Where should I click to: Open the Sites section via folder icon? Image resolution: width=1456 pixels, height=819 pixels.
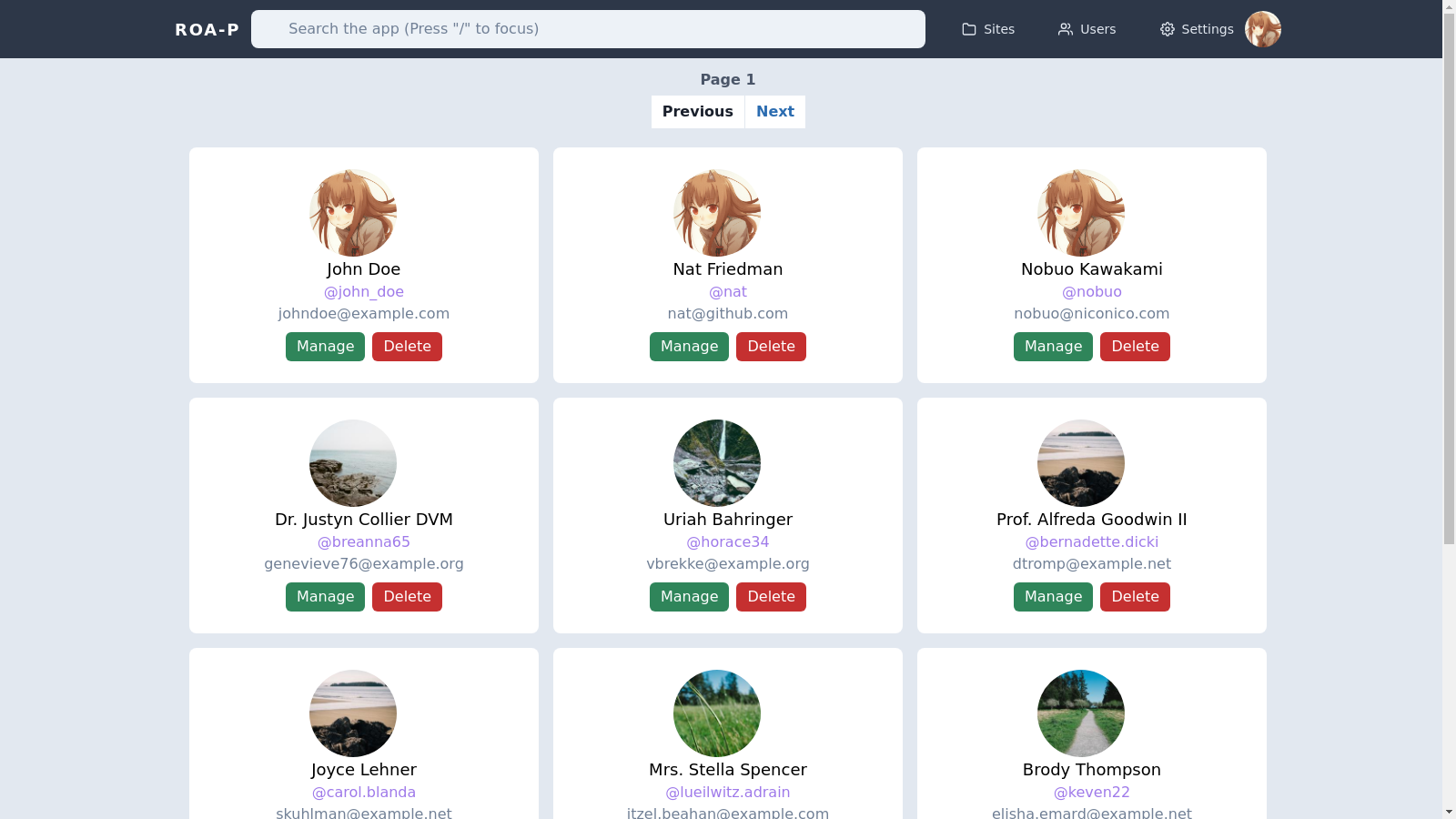[x=988, y=28]
